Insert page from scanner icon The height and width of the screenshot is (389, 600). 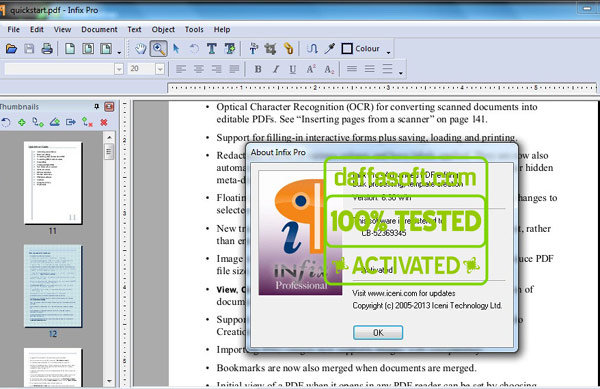coord(55,122)
